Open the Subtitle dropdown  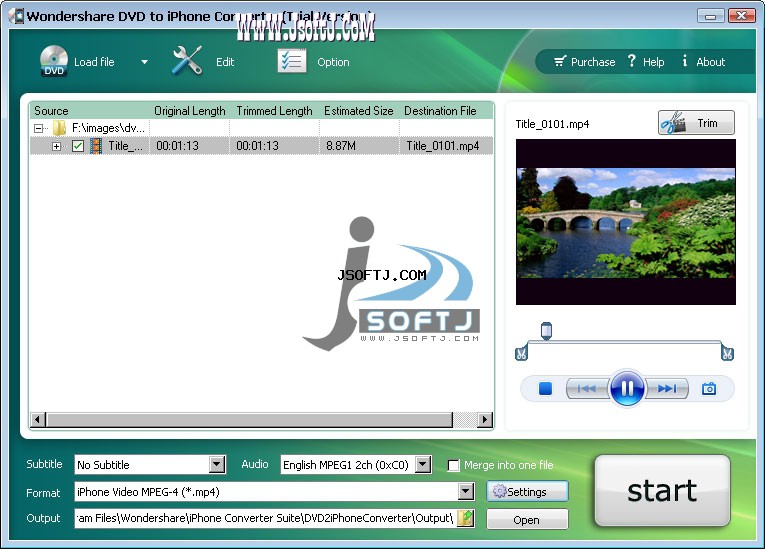217,464
